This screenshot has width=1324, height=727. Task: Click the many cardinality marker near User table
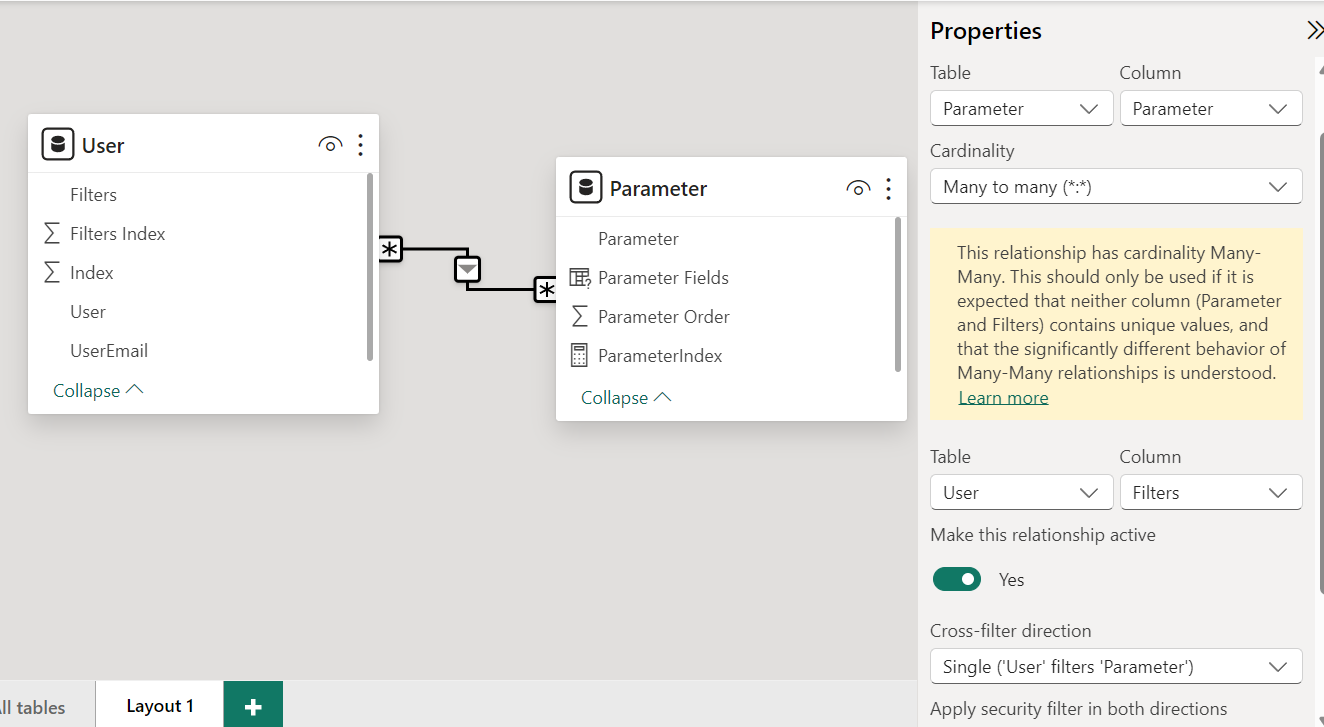390,249
